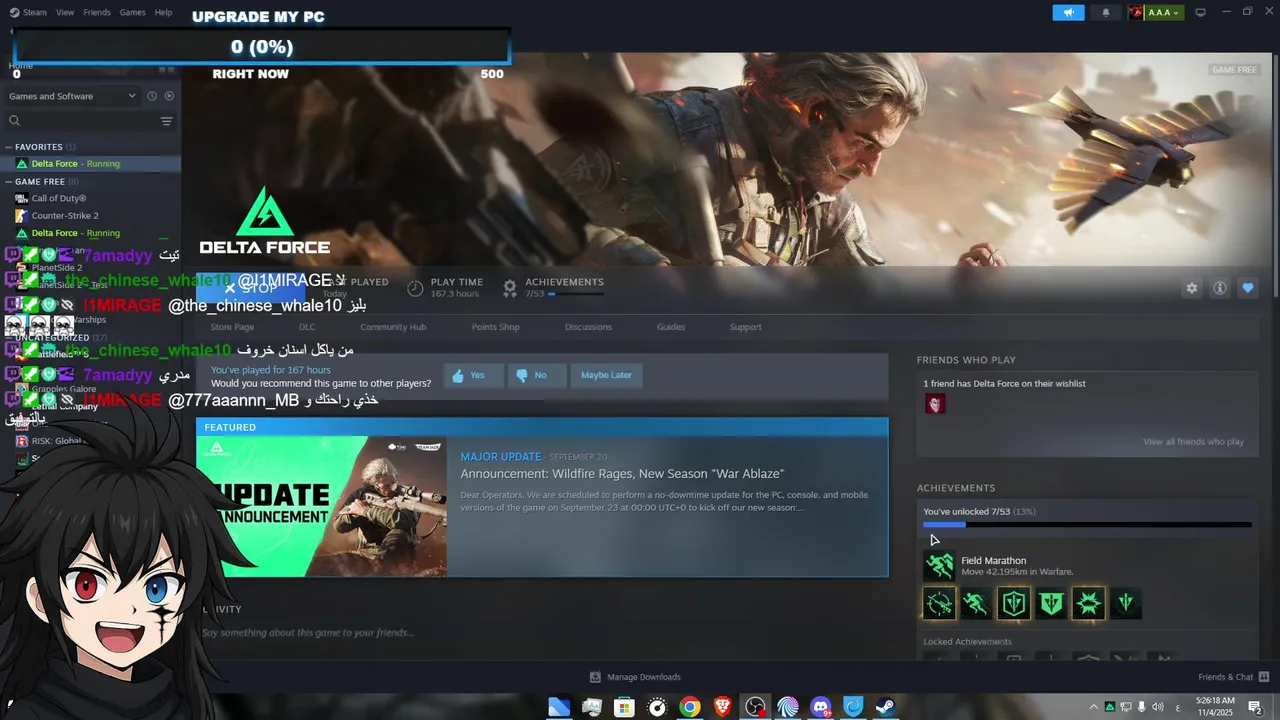The width and height of the screenshot is (1280, 720).
Task: Click the second unlocked achievement badge, running figure
Action: (976, 603)
